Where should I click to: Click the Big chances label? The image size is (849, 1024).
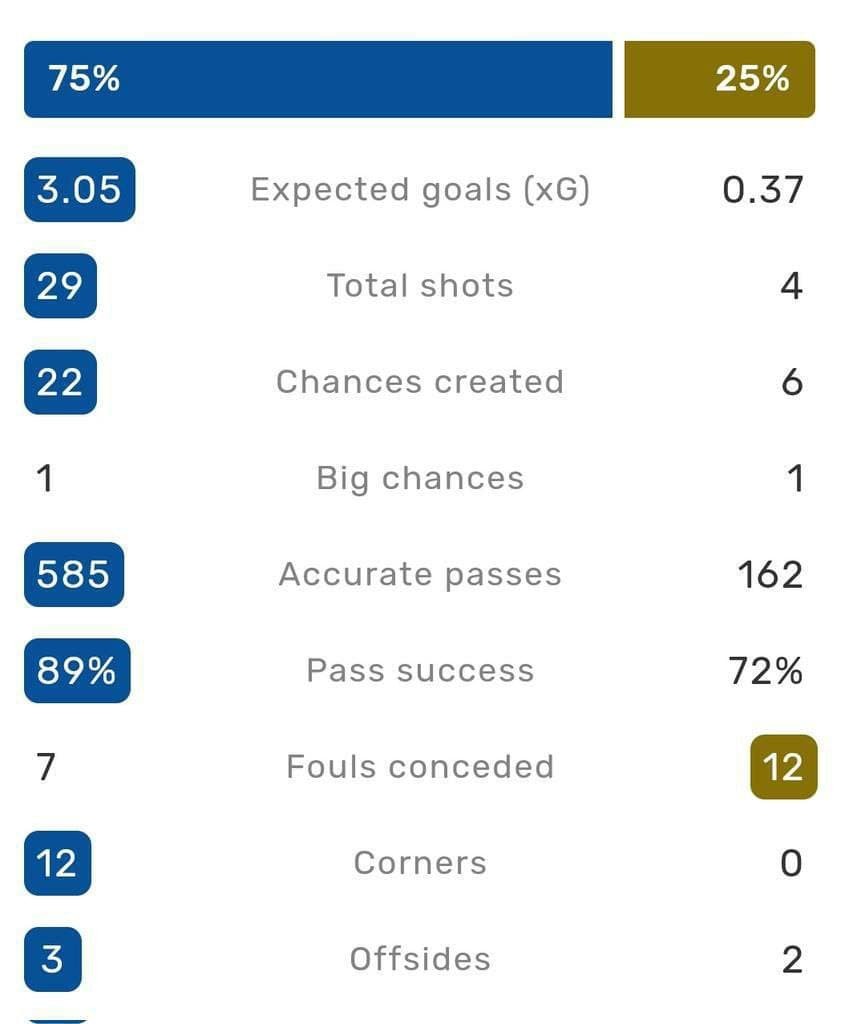(x=420, y=478)
